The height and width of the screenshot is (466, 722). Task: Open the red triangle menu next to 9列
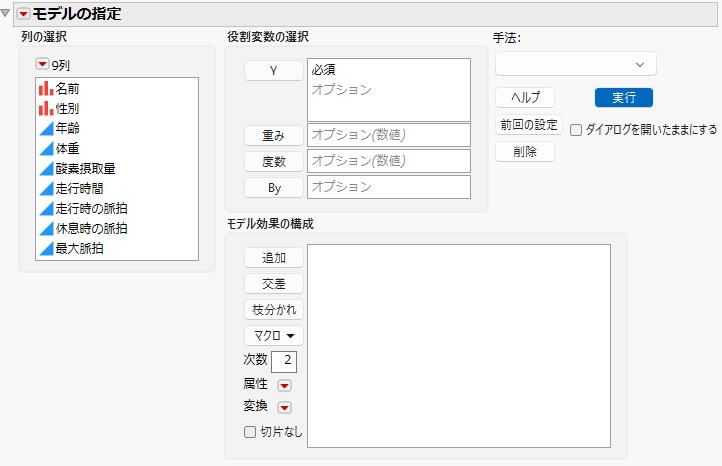42,64
